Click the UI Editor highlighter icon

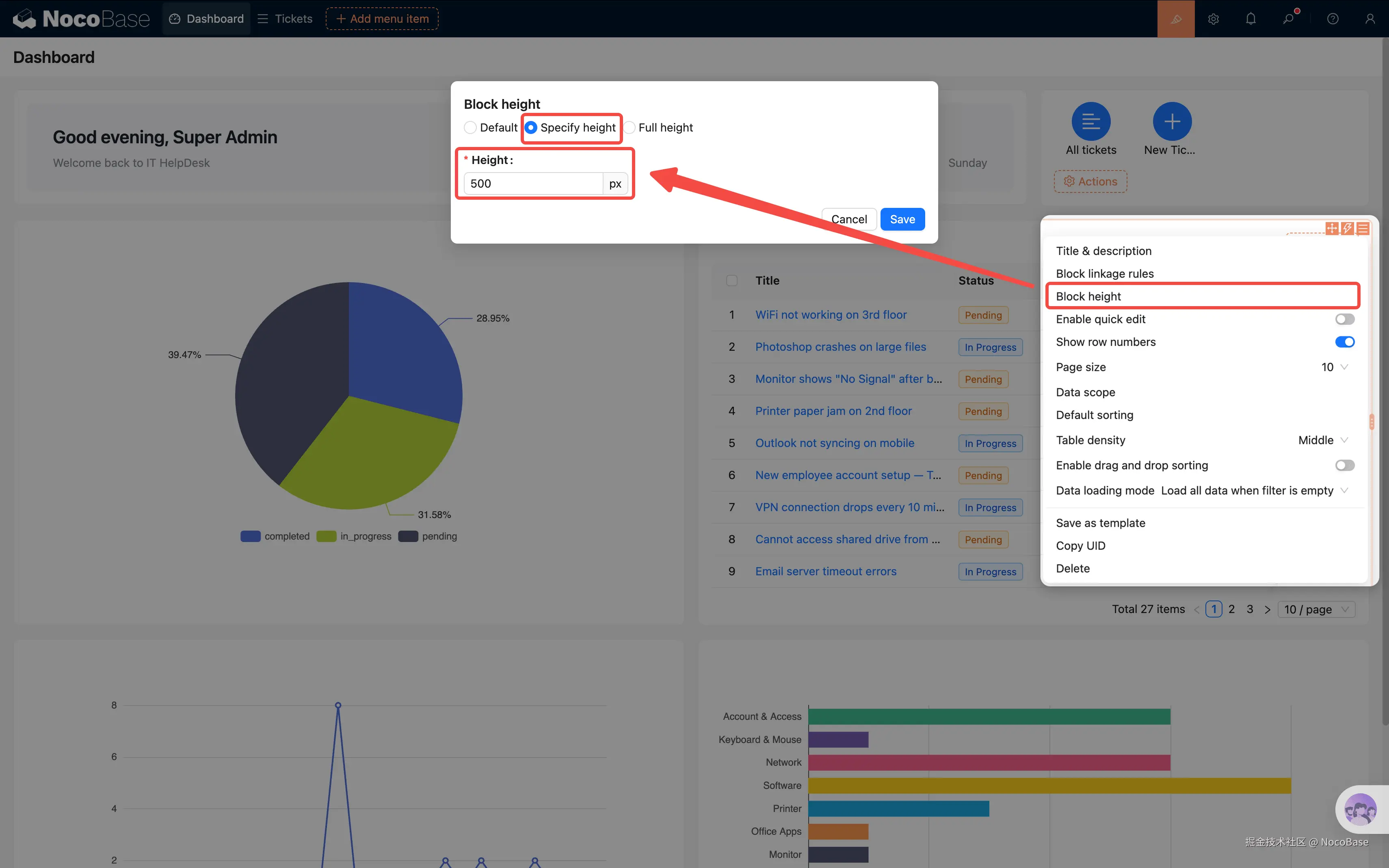coord(1175,19)
